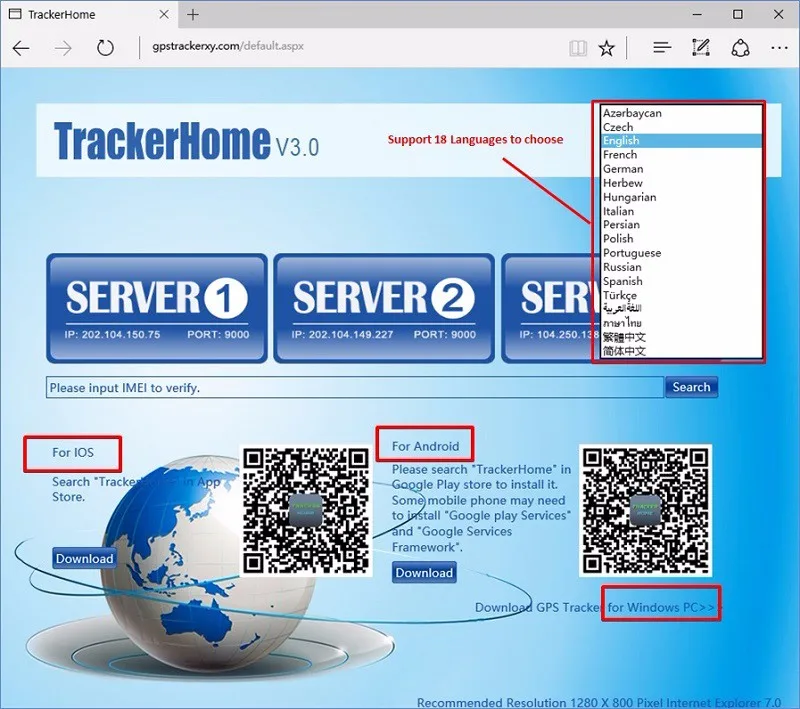Viewport: 800px width, 709px height.
Task: Click the Search button
Action: 691,387
